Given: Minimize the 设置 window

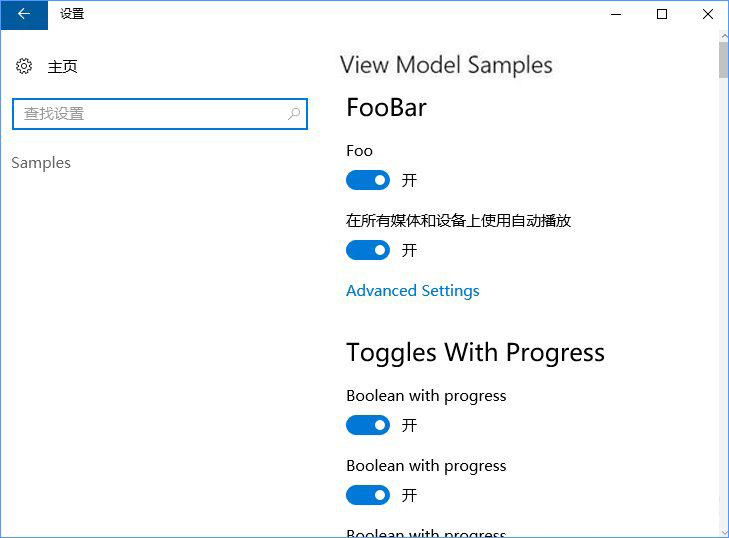Looking at the screenshot, I should click(615, 14).
